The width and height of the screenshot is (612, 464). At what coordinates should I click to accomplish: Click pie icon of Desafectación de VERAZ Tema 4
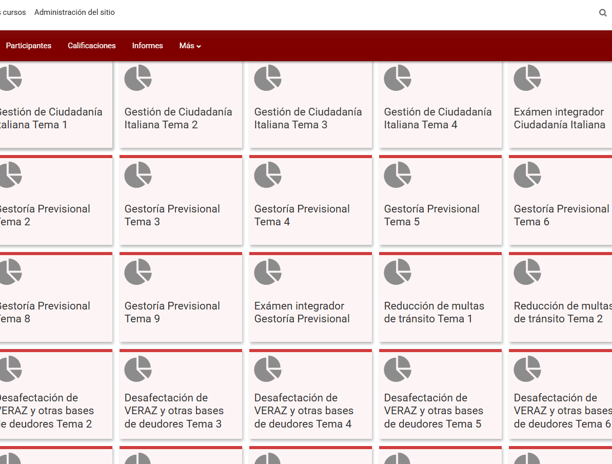point(268,369)
